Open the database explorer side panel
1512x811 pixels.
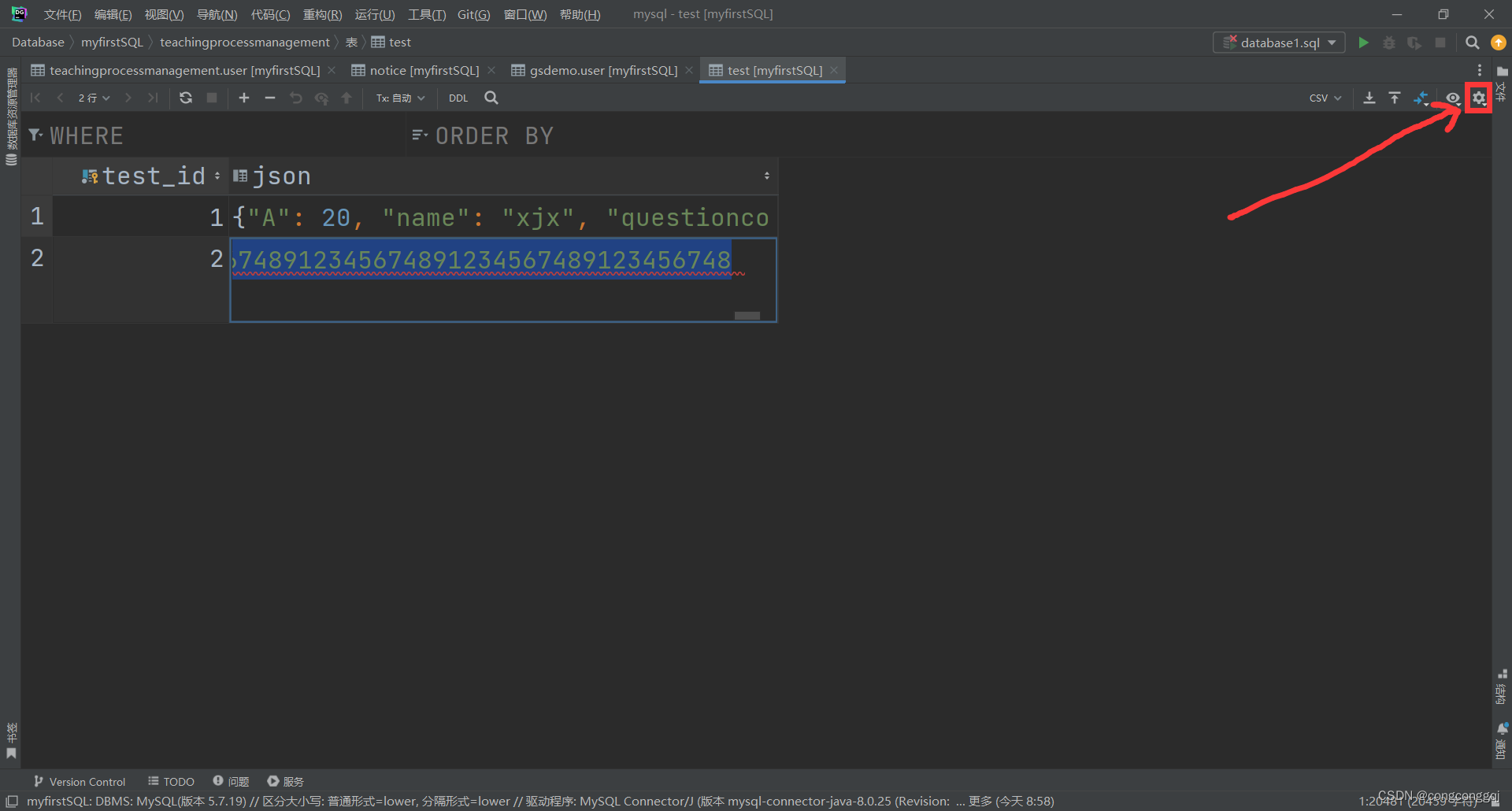tap(11, 117)
